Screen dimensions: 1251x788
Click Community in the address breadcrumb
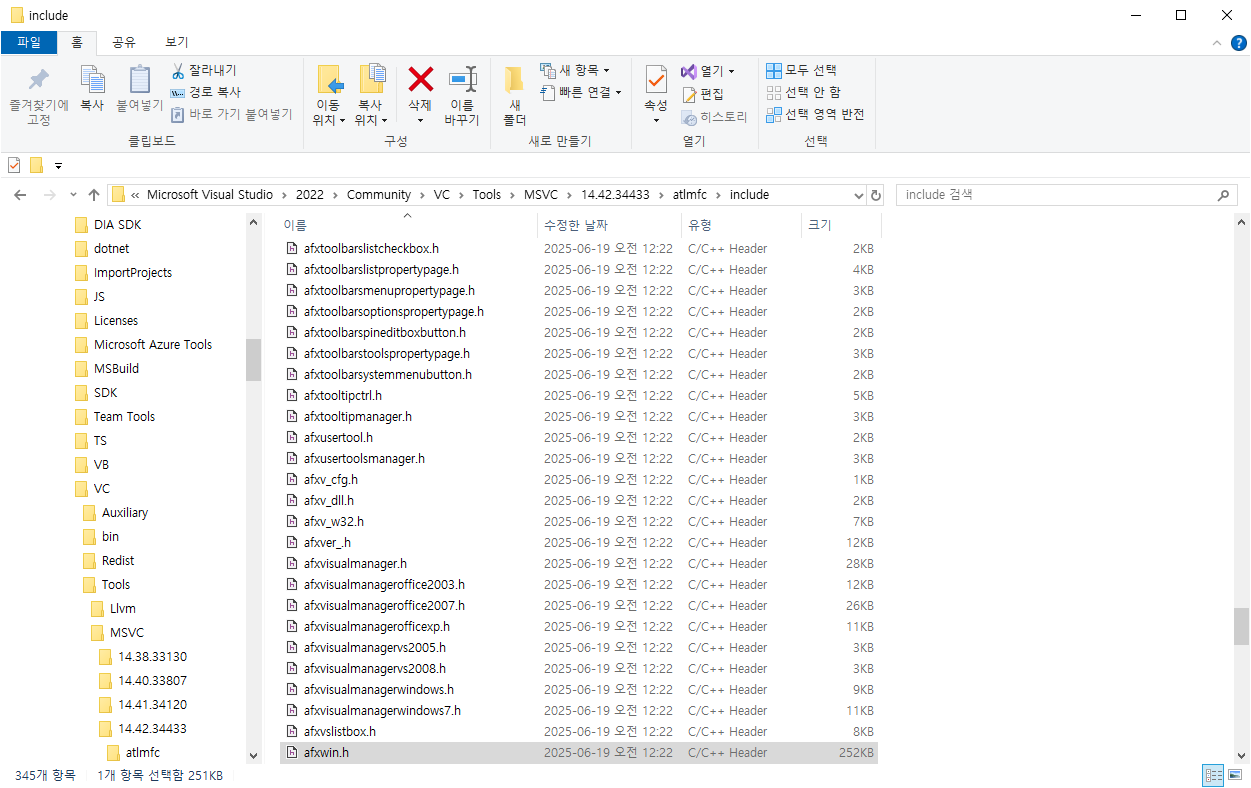(x=379, y=195)
